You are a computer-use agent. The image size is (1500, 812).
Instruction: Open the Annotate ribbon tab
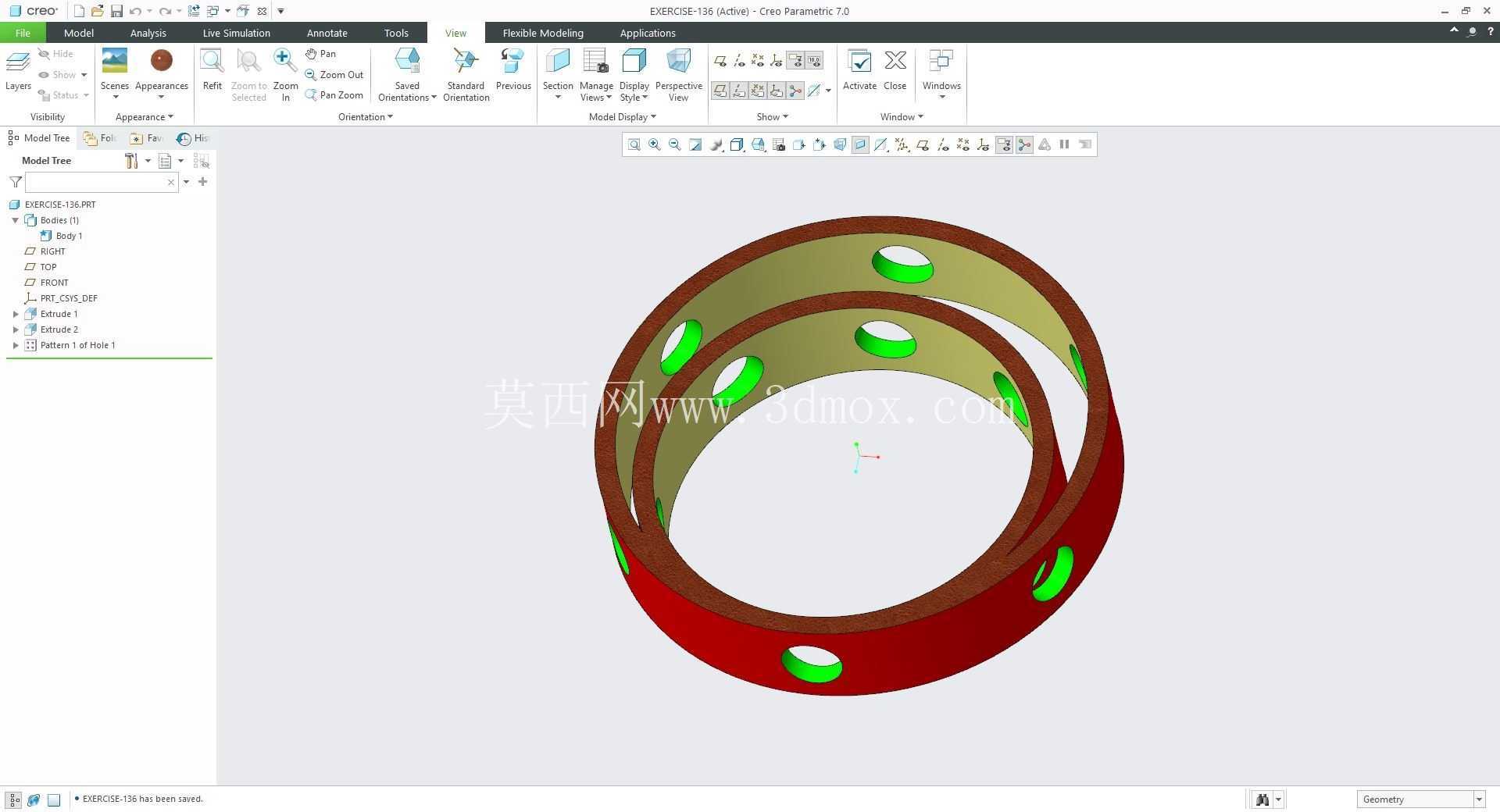pyautogui.click(x=327, y=33)
